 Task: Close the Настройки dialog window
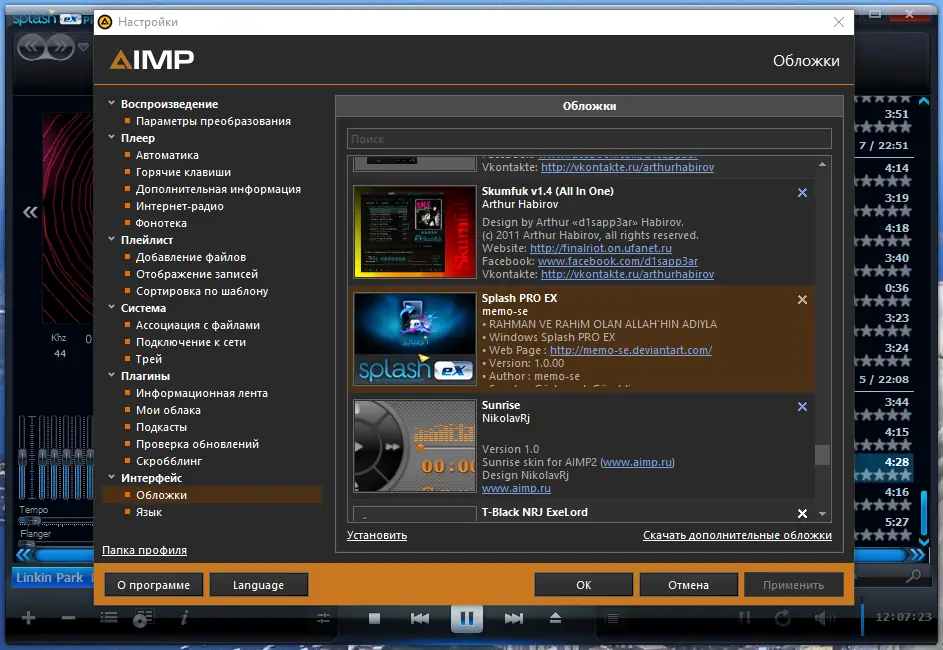coord(839,22)
